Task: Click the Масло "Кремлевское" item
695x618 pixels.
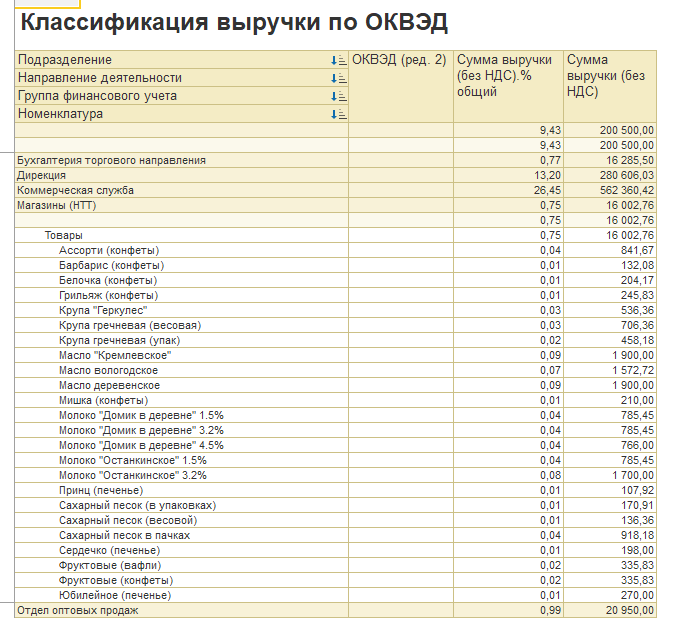Action: [114, 355]
